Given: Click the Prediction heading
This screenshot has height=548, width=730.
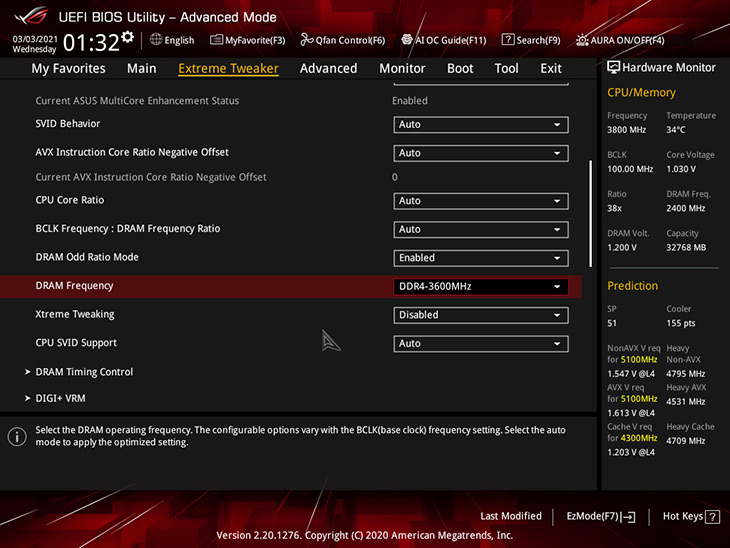Looking at the screenshot, I should coord(633,286).
